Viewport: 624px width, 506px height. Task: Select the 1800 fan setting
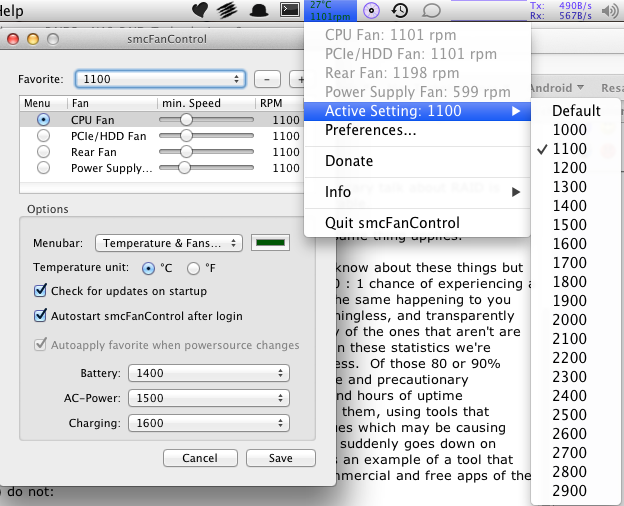pyautogui.click(x=576, y=282)
